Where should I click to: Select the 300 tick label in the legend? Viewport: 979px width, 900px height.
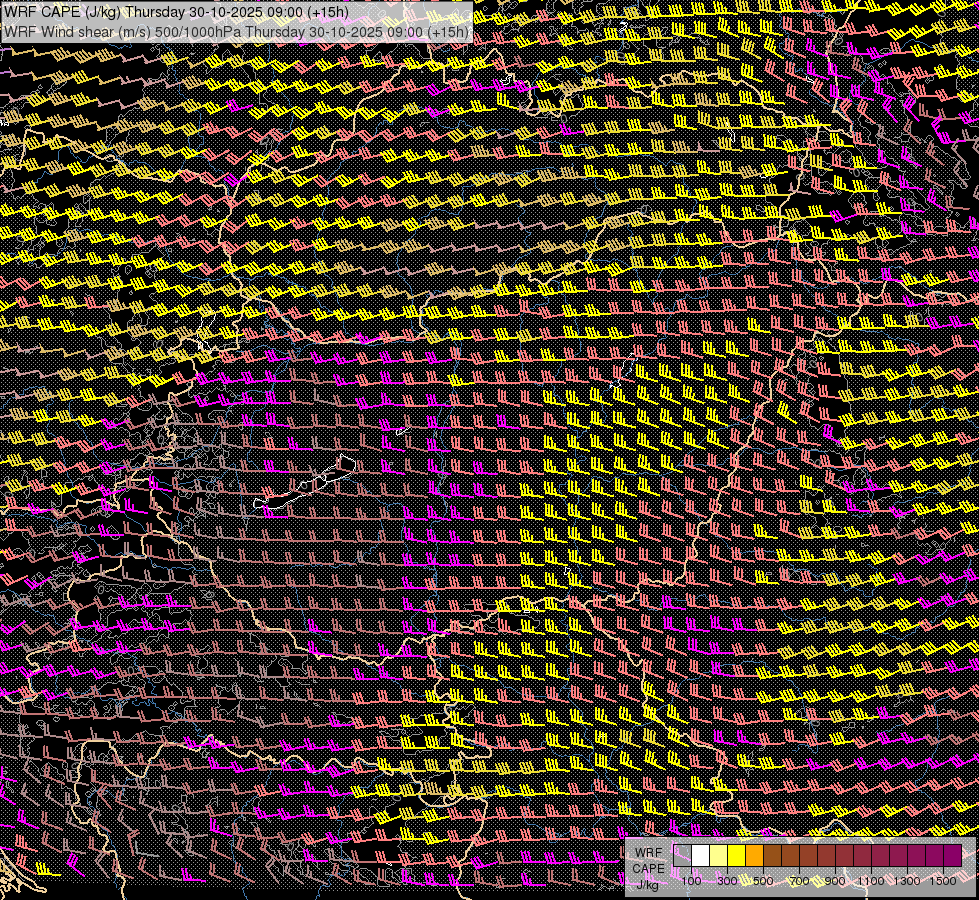pos(727,881)
